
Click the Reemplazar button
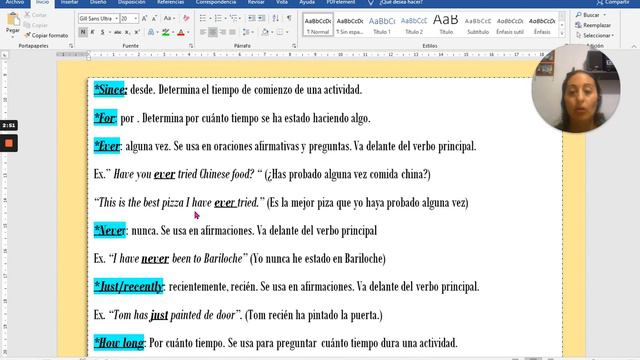(x=593, y=25)
